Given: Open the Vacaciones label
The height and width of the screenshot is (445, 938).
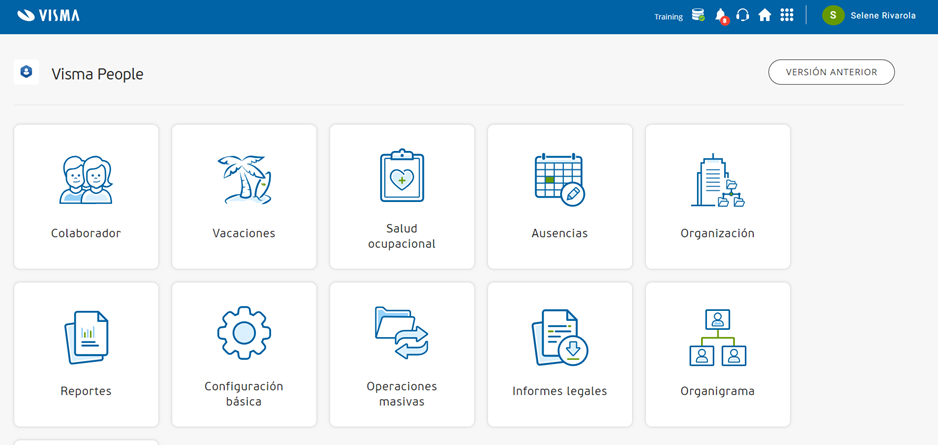Looking at the screenshot, I should tap(244, 233).
